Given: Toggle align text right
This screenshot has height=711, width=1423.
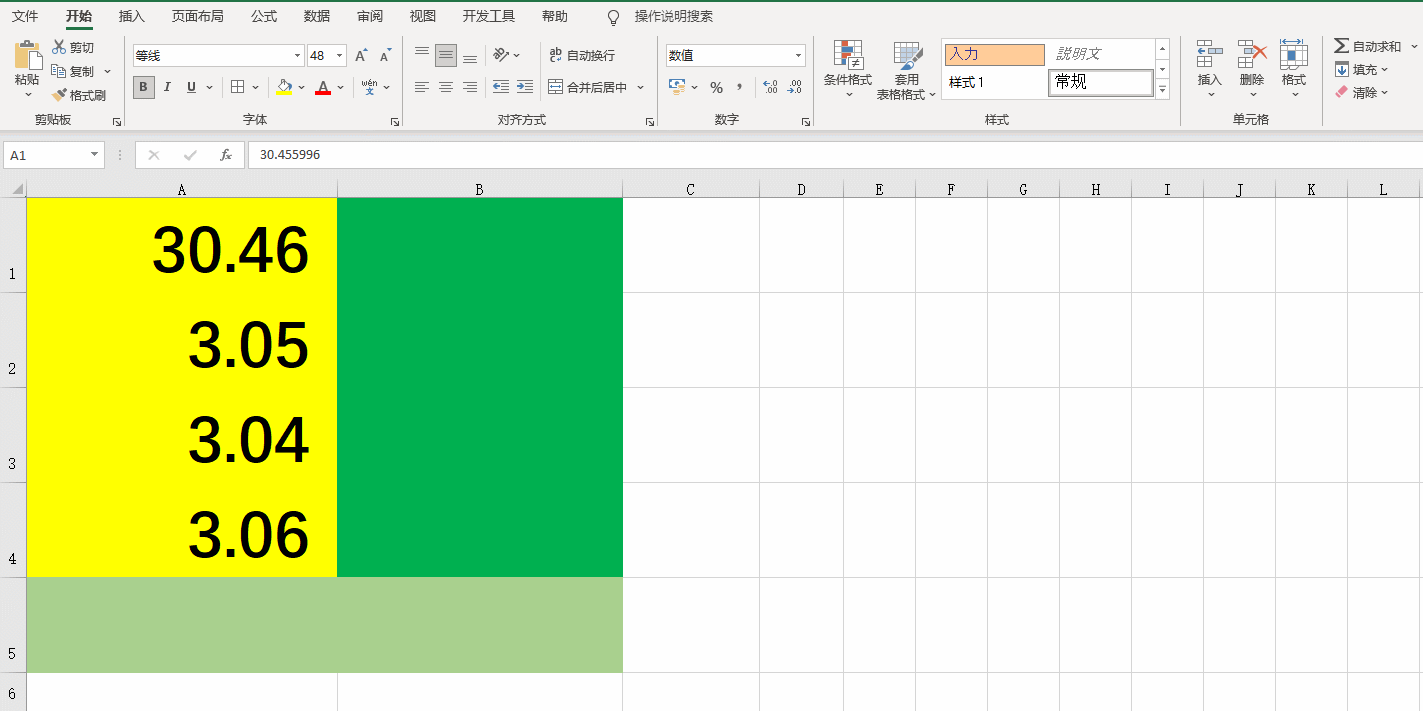Looking at the screenshot, I should click(x=470, y=87).
